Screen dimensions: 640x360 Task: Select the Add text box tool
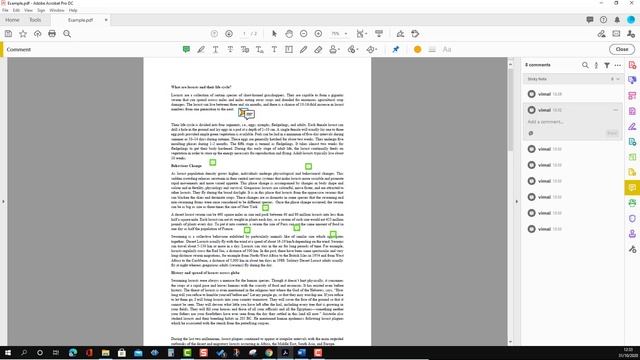pos(289,49)
